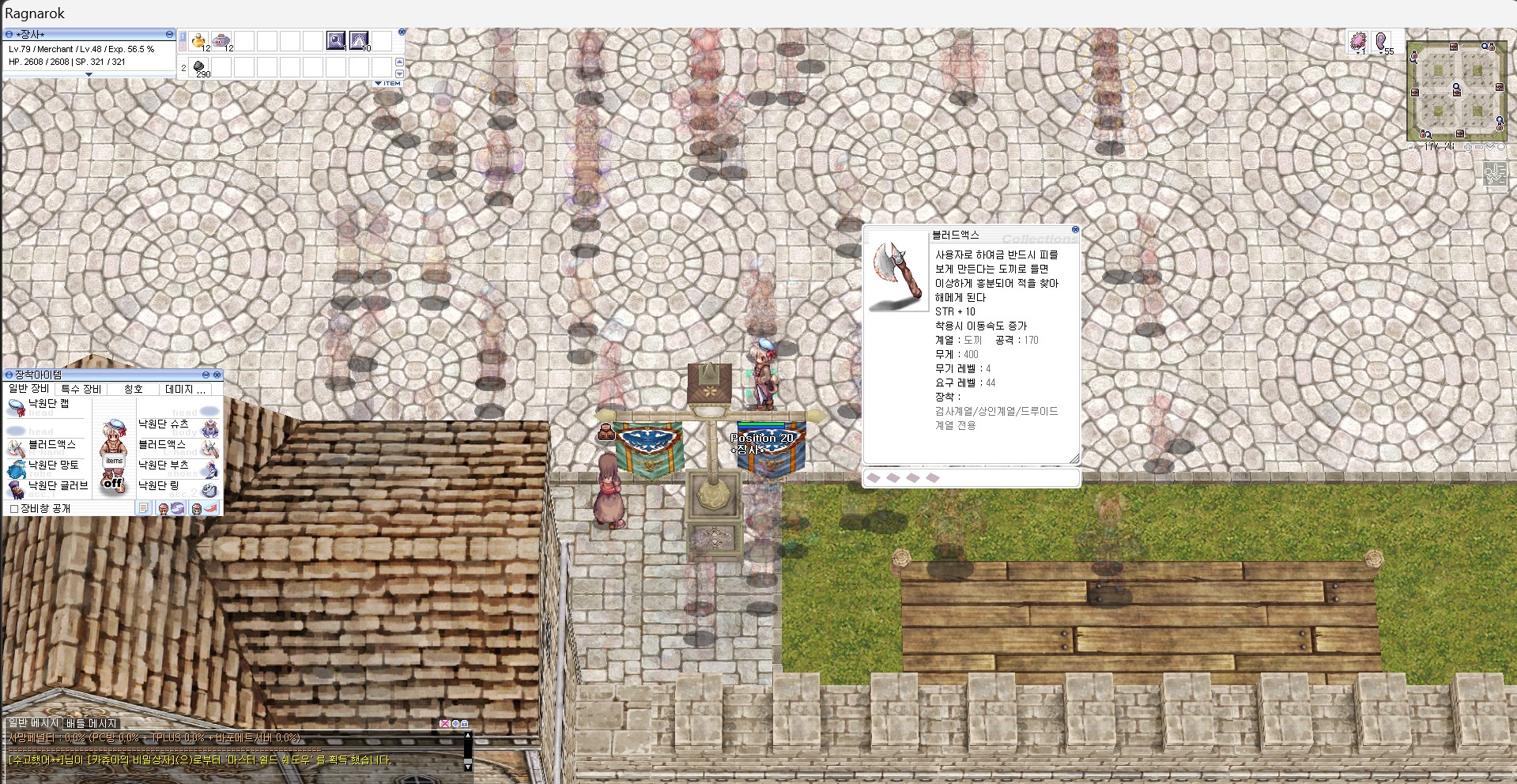Switch hotkey bar to page 1
This screenshot has height=784, width=1517.
click(183, 37)
